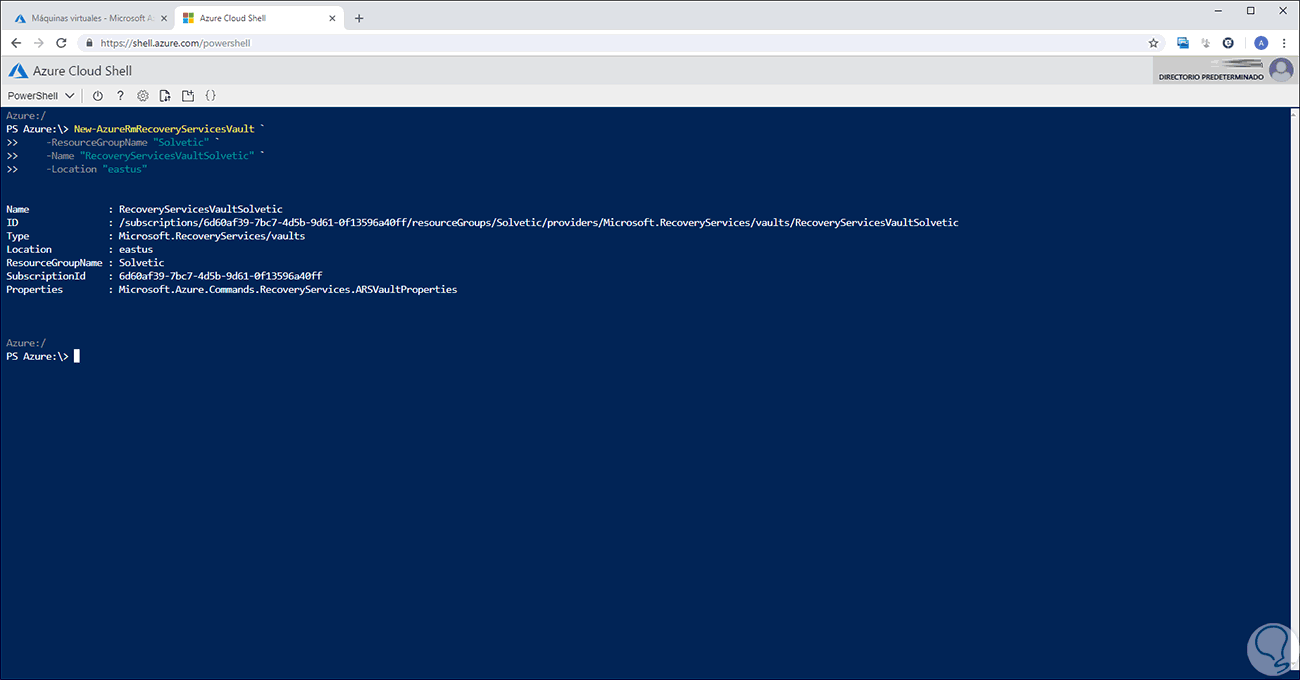The height and width of the screenshot is (680, 1300).
Task: Click the -Location "eastus" parameter line
Action: click(x=96, y=169)
